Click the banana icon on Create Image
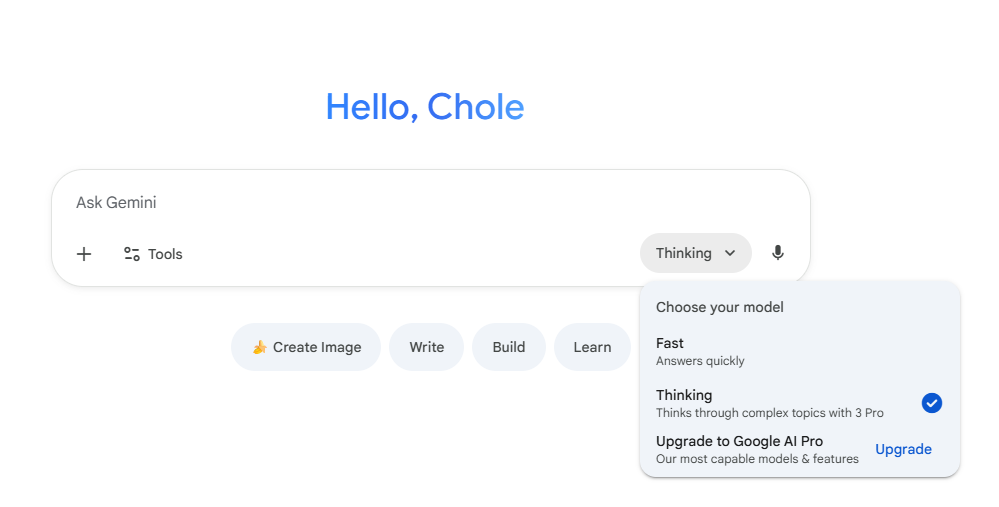Image resolution: width=999 pixels, height=507 pixels. [x=259, y=347]
